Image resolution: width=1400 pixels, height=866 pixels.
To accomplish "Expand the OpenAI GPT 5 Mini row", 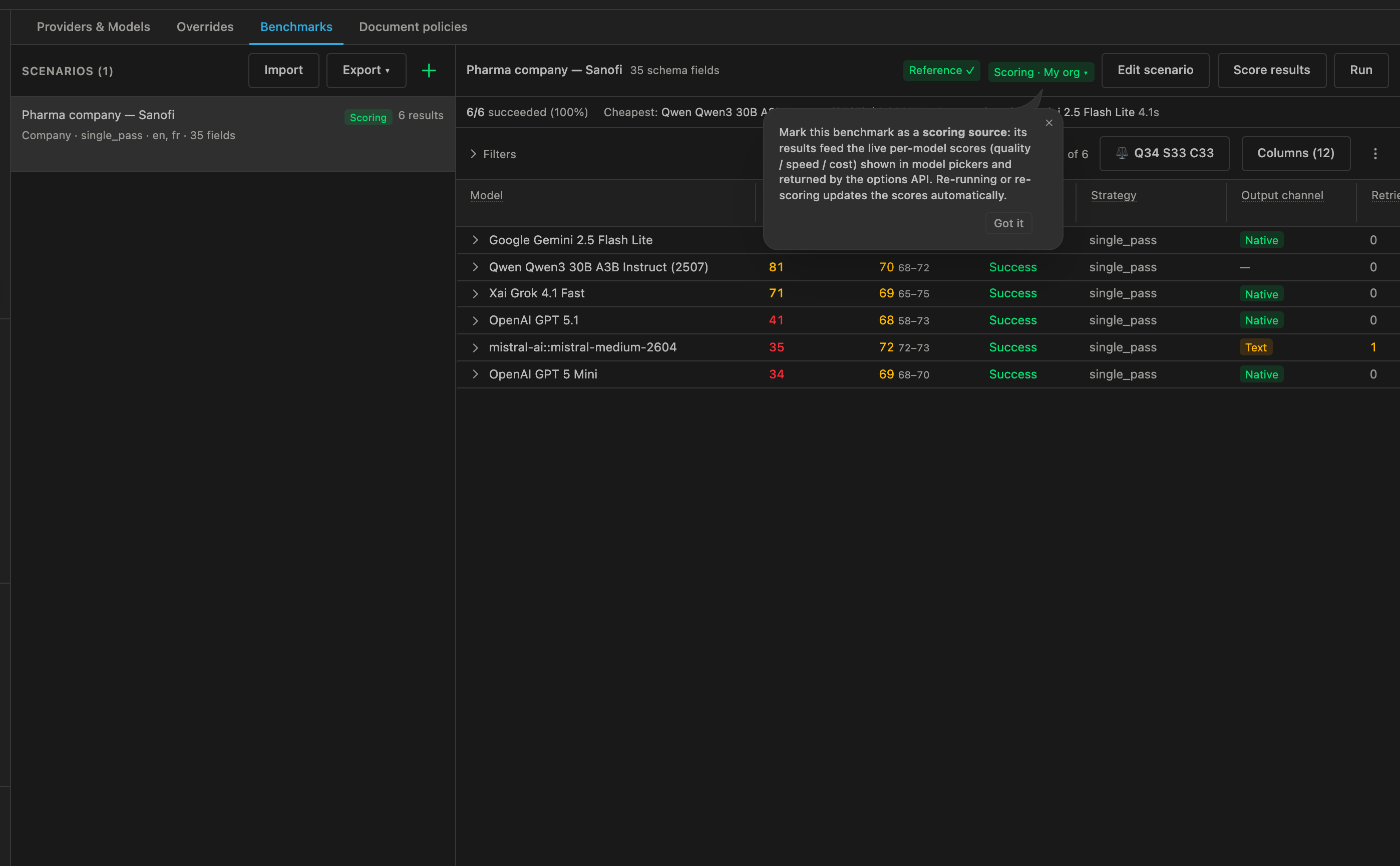I will [475, 374].
